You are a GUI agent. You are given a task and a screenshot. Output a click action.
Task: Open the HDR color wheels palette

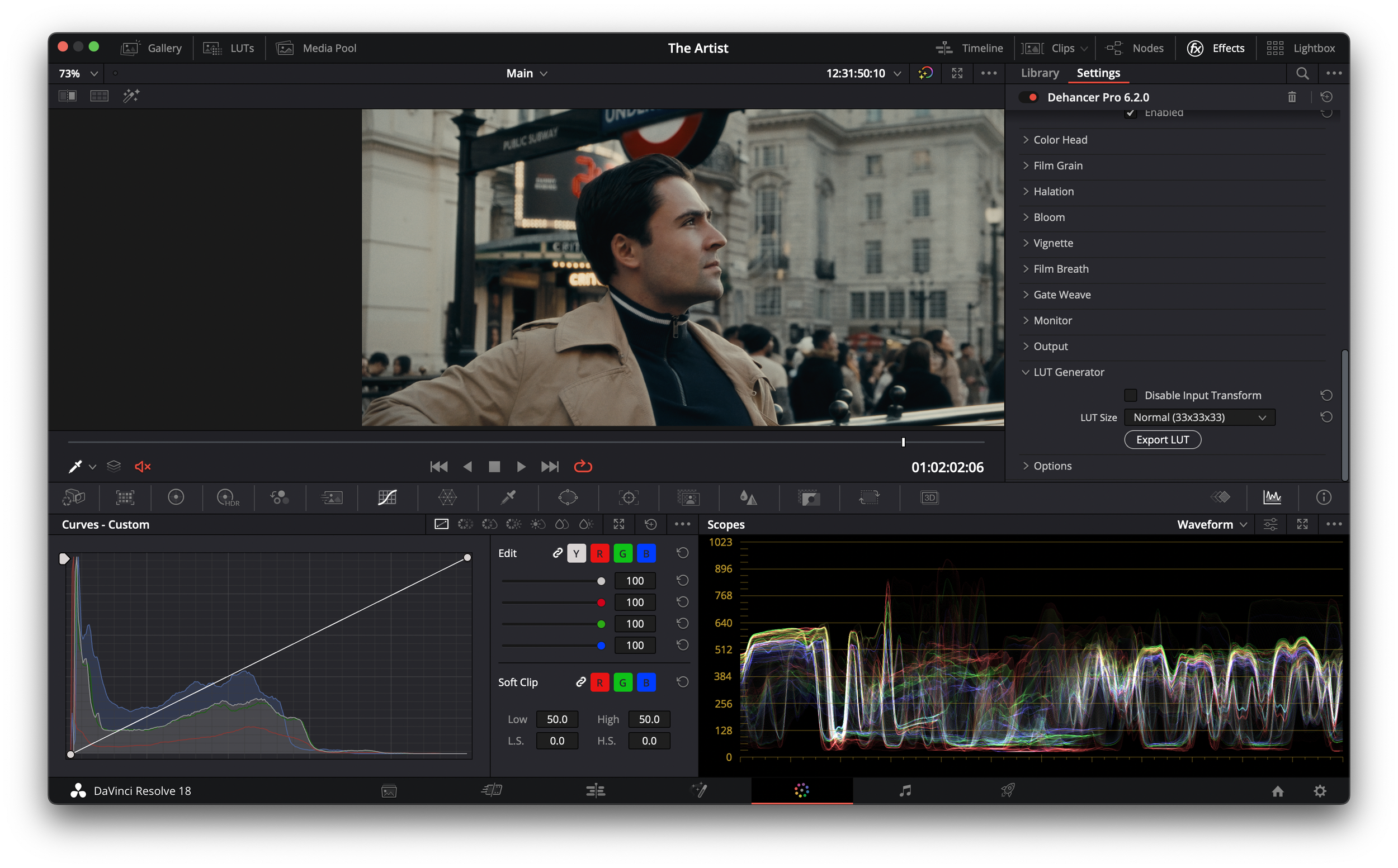click(228, 497)
